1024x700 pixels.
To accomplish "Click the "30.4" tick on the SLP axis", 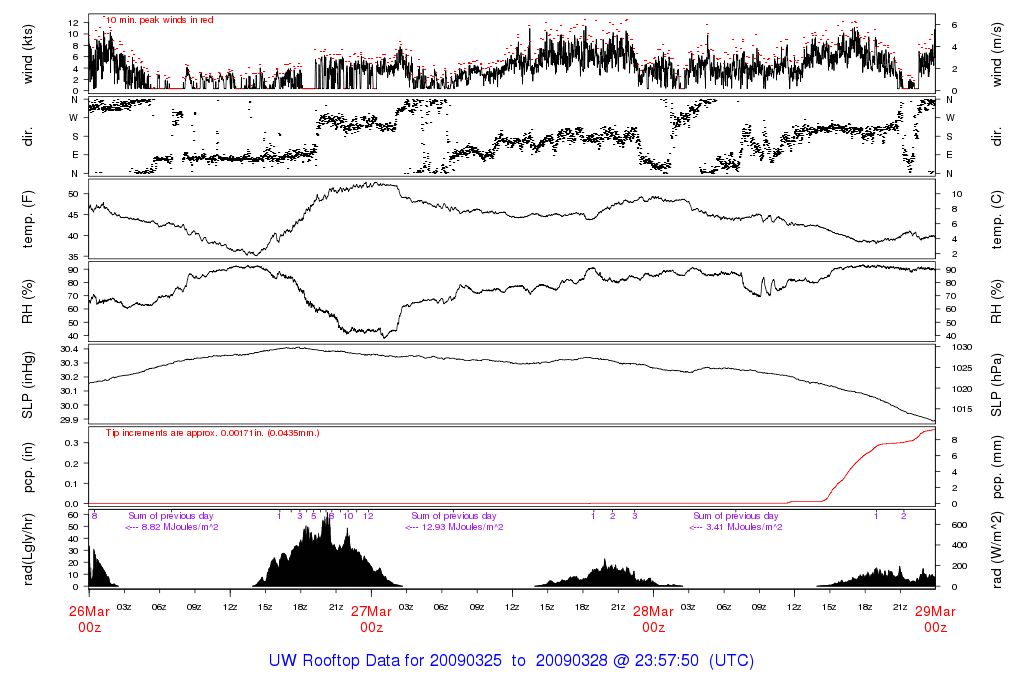I will pos(69,349).
